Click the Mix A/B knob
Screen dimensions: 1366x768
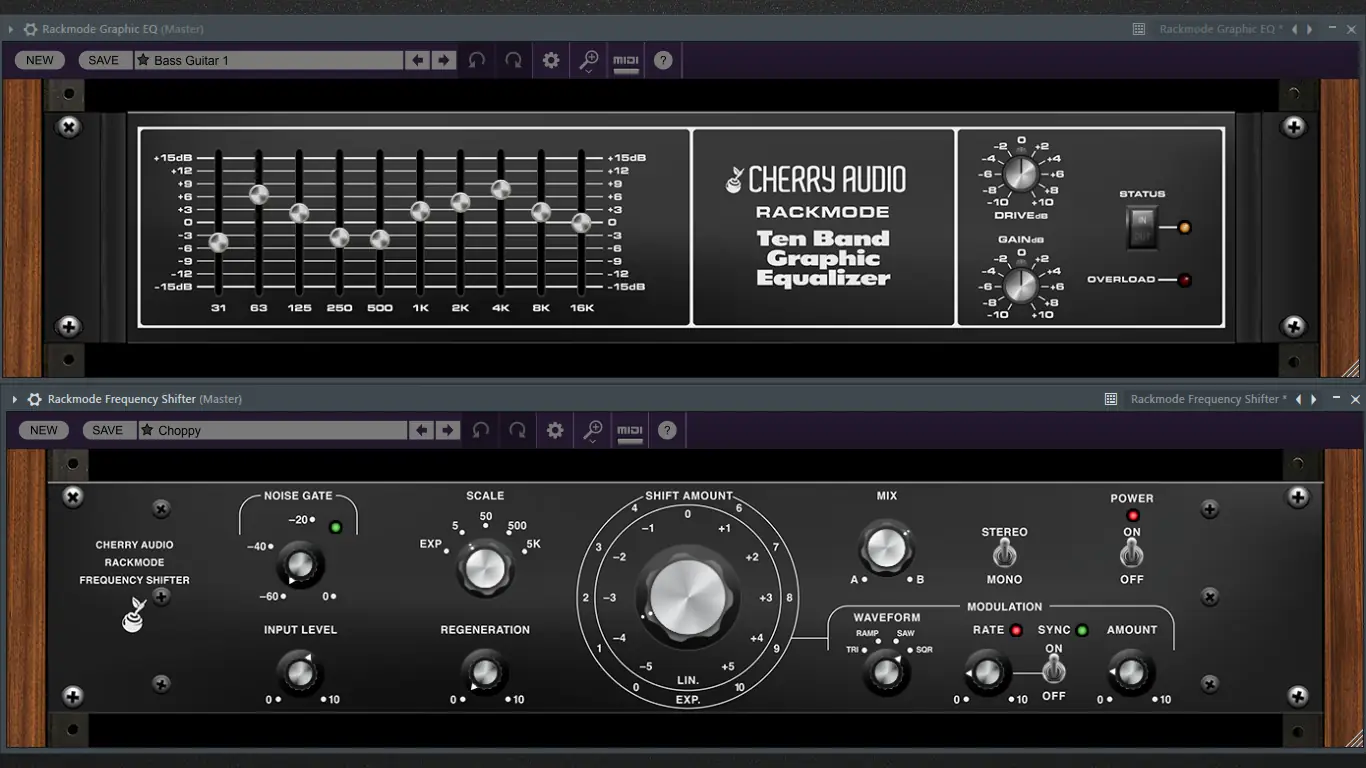point(885,547)
